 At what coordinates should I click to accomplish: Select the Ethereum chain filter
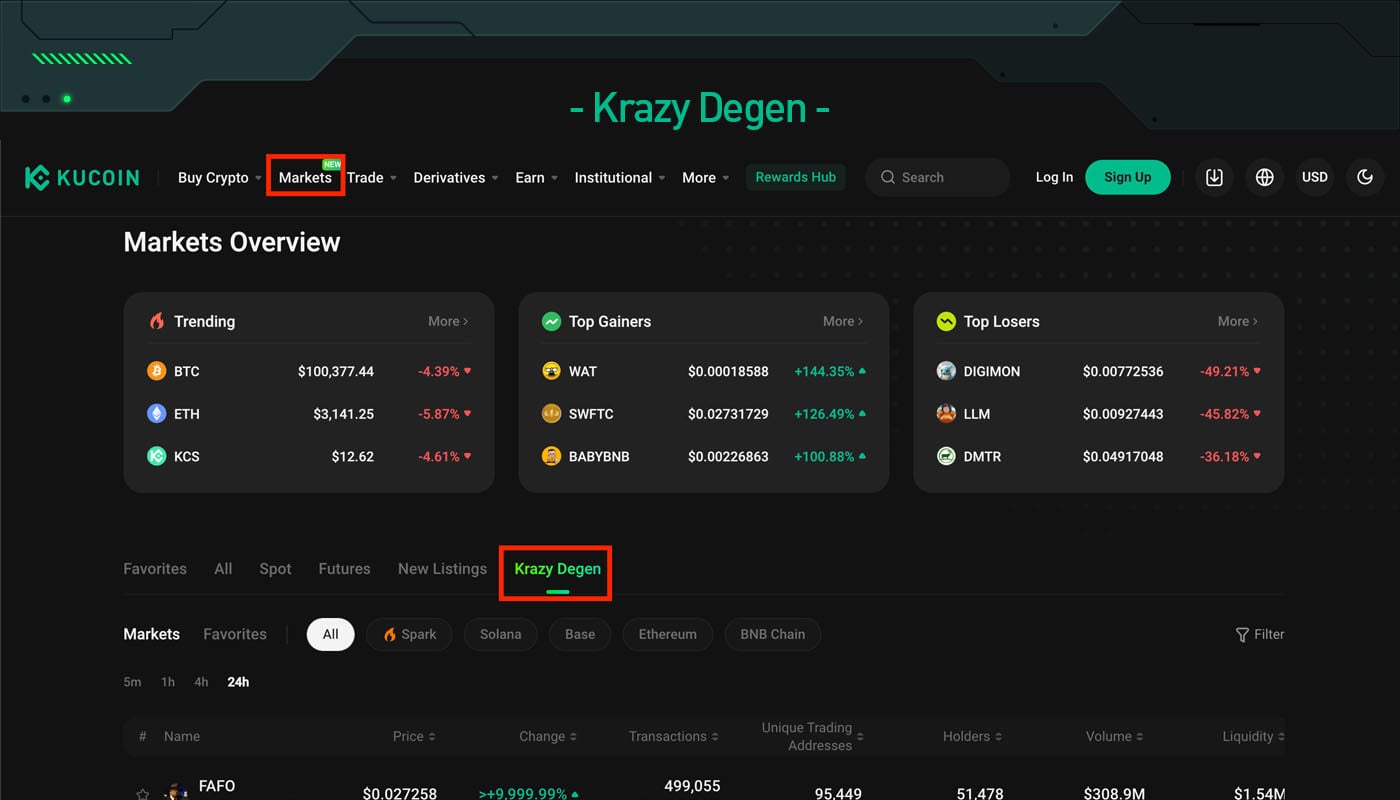[668, 634]
